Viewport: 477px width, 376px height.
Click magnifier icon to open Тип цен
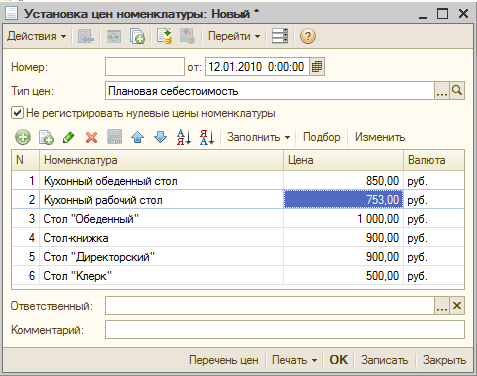tap(457, 91)
